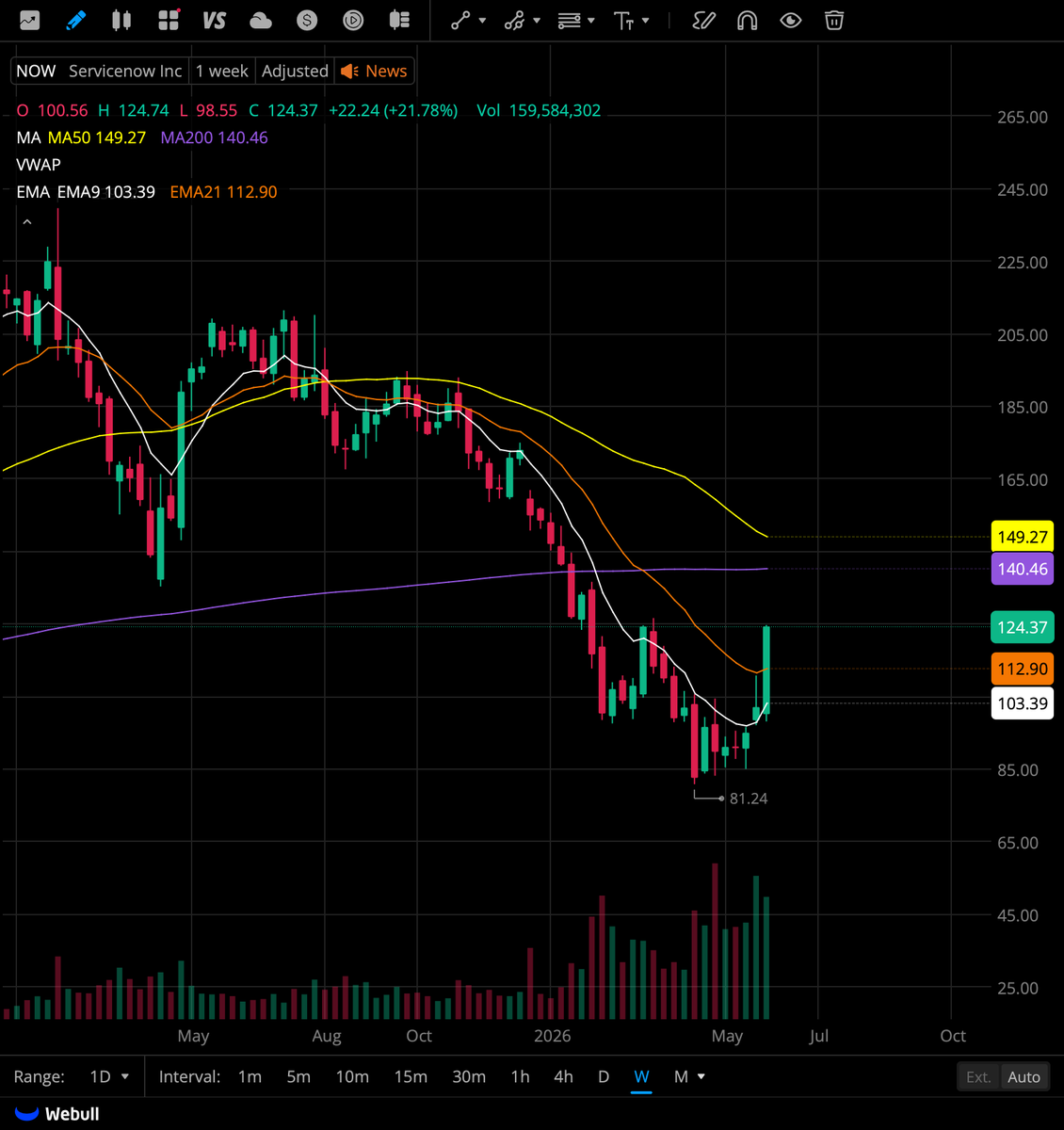Delete drawings with trash can icon
The width and height of the screenshot is (1064, 1130).
(x=834, y=20)
